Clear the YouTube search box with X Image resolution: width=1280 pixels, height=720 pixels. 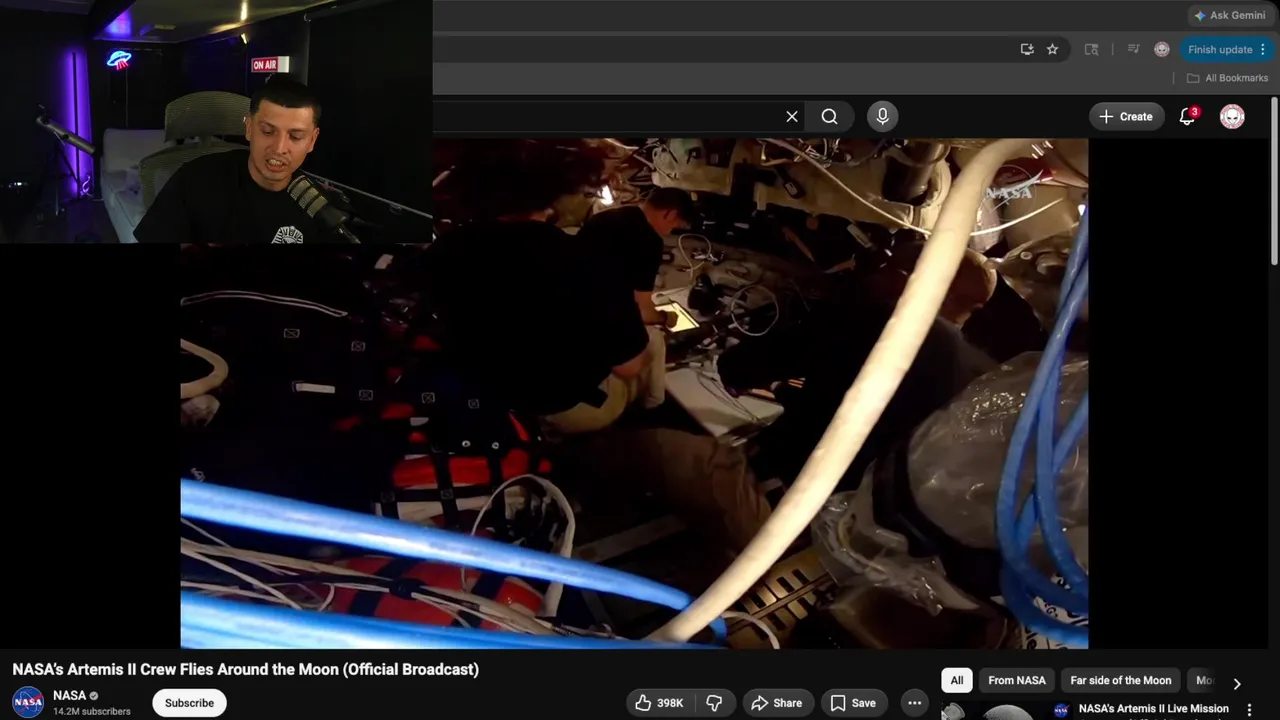792,116
